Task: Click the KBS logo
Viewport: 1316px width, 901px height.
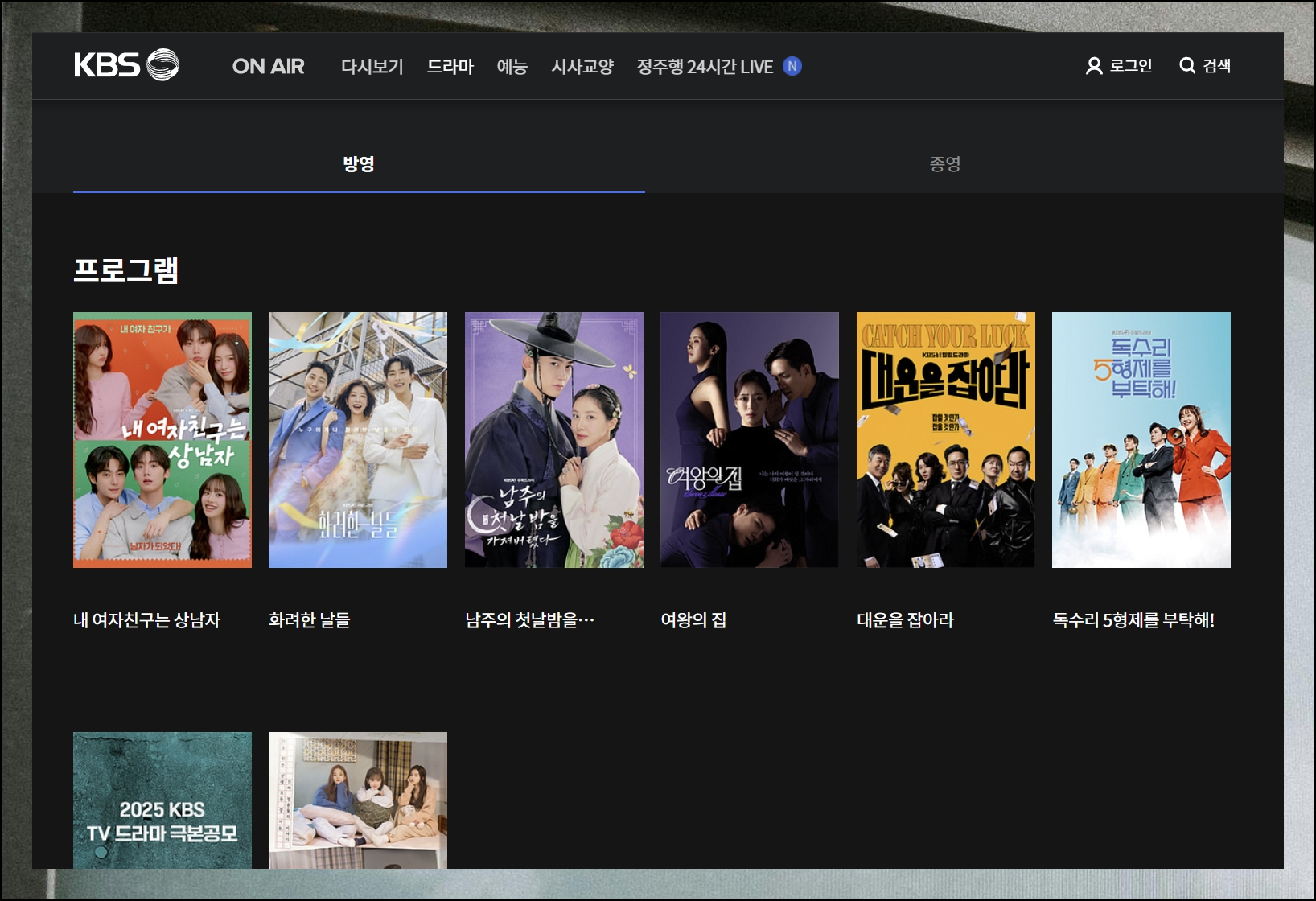Action: click(126, 65)
